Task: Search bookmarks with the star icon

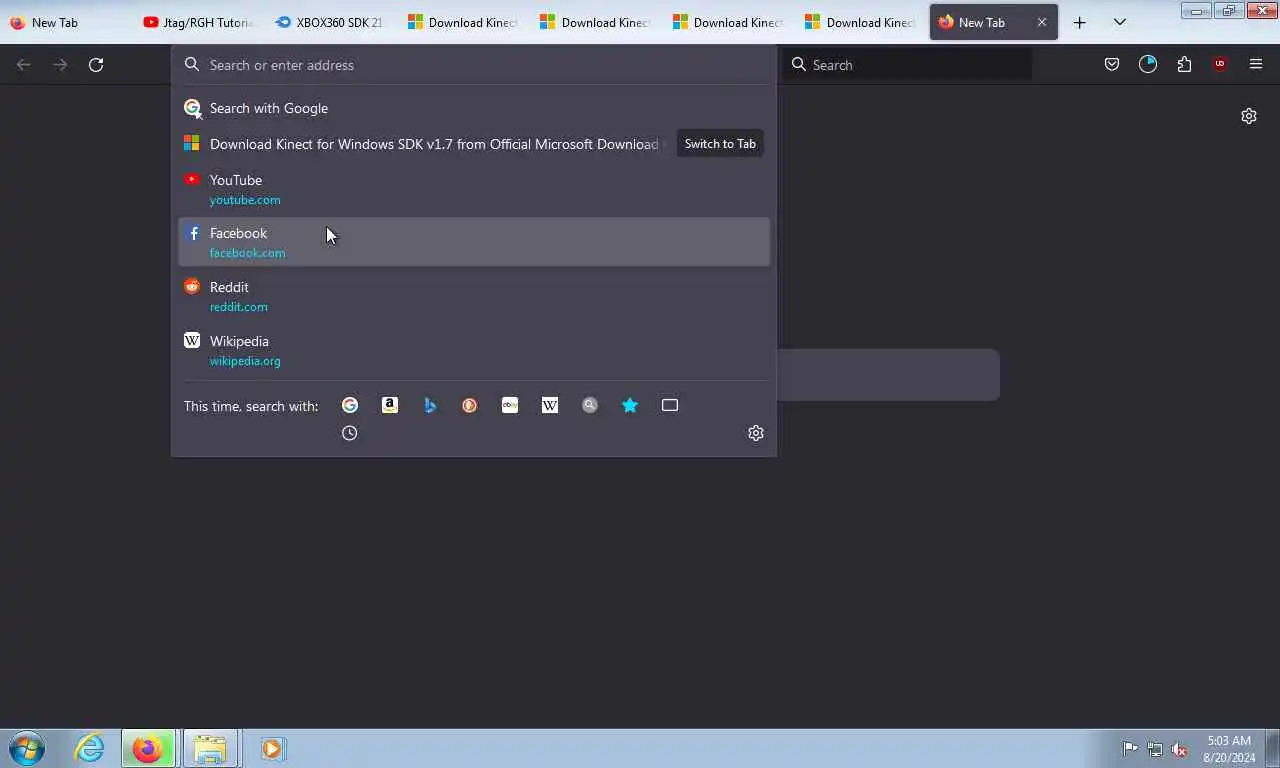Action: (x=630, y=405)
